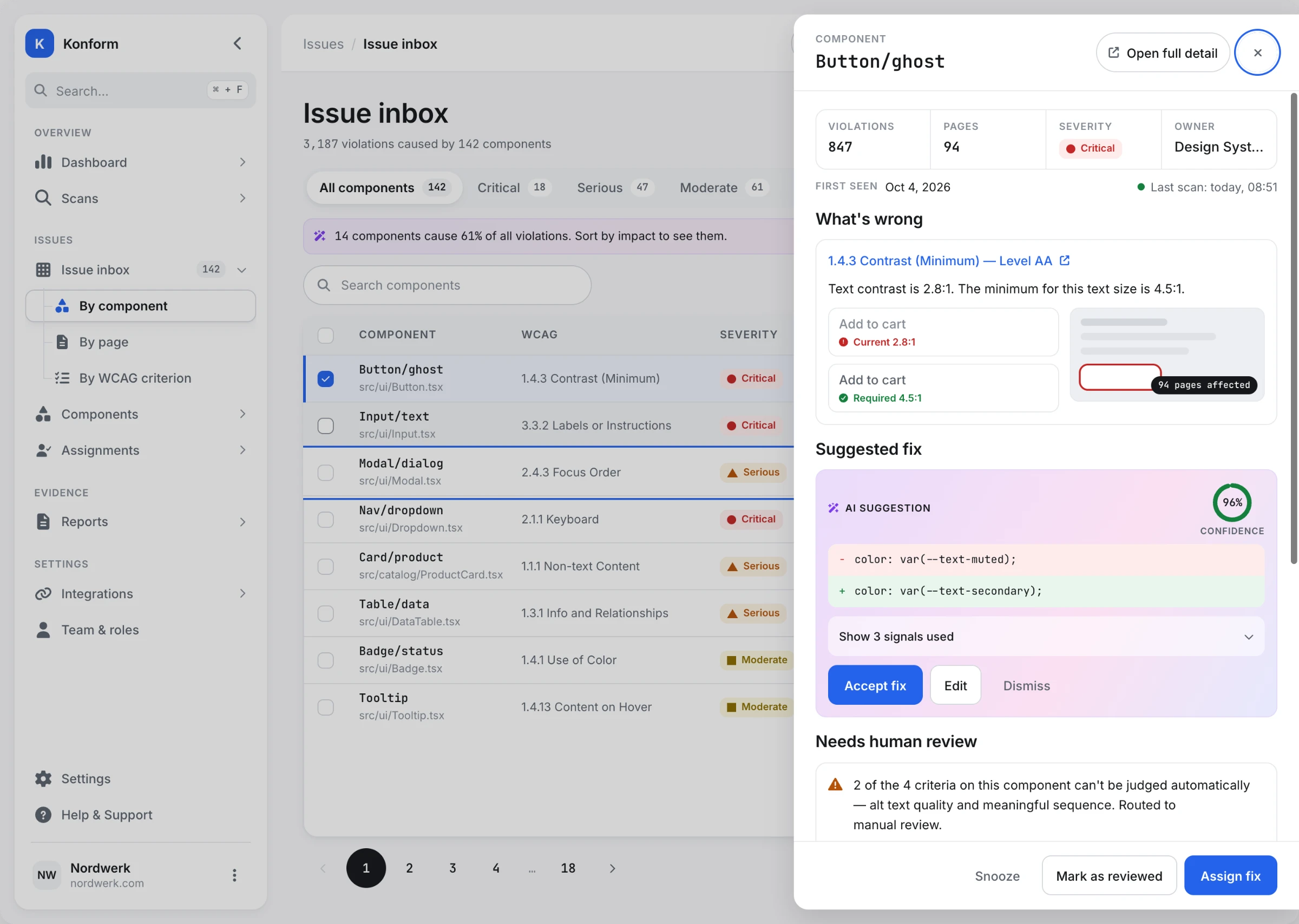Click the Settings gear icon
The width and height of the screenshot is (1299, 924).
43,779
